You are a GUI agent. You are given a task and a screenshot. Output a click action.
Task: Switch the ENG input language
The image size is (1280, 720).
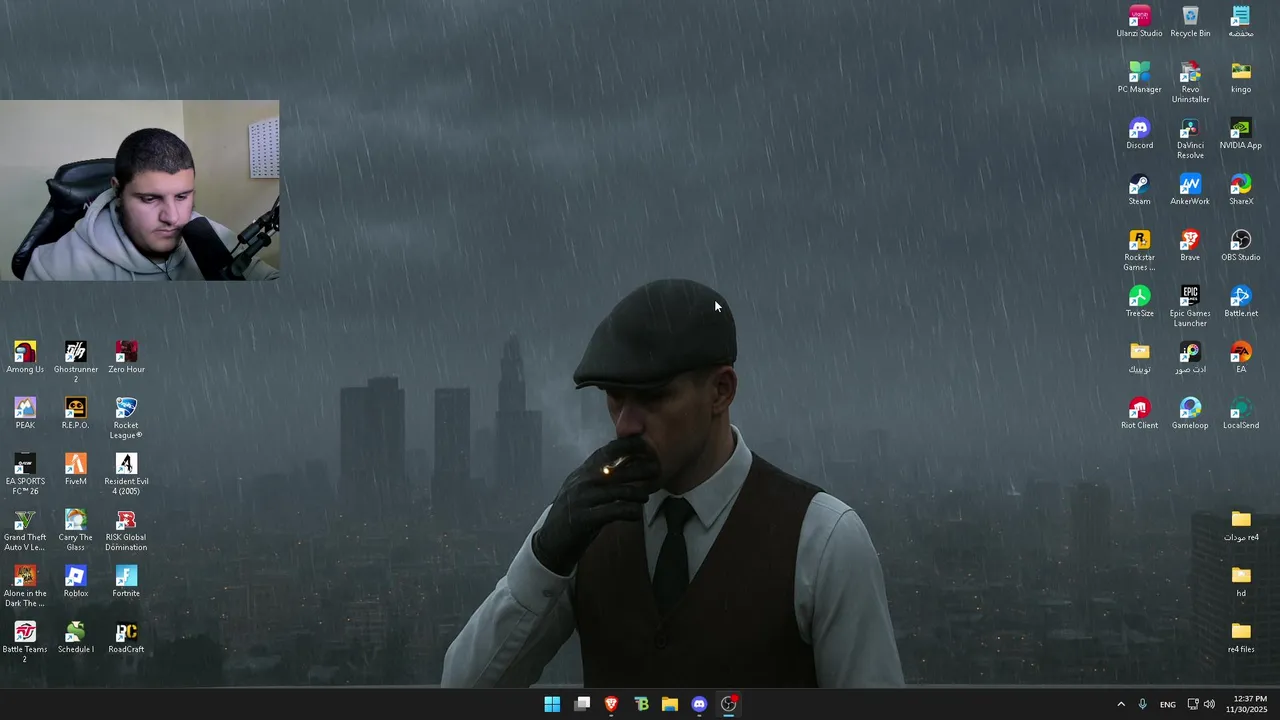point(1167,704)
